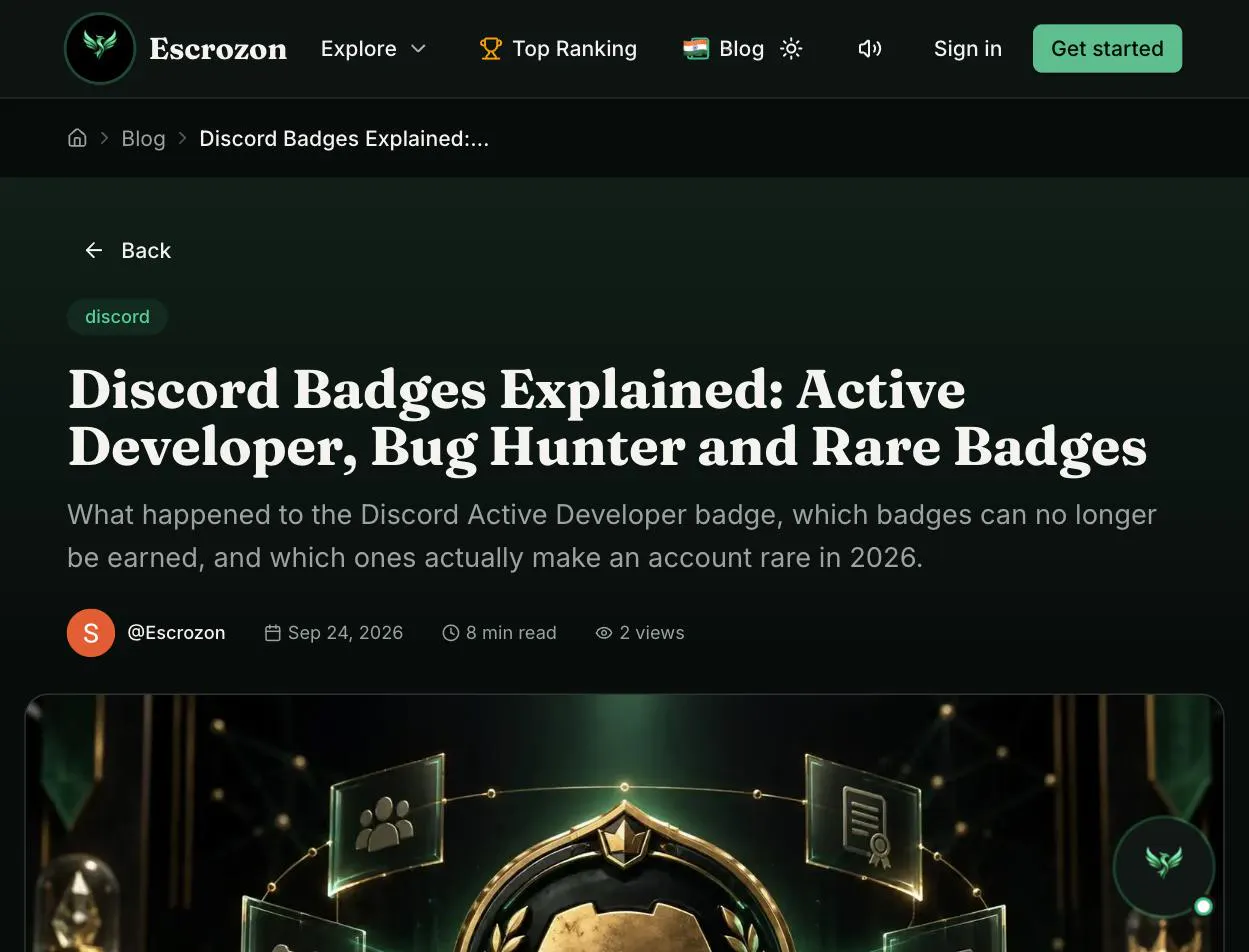Open the floating phoenix chat widget
1249x952 pixels.
pos(1164,867)
